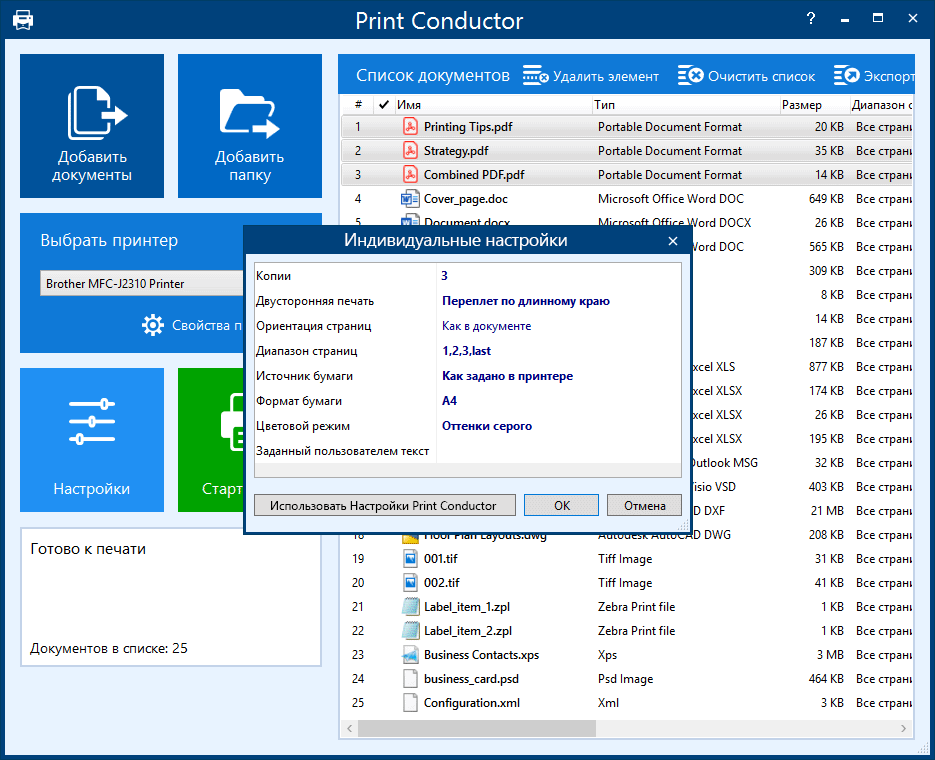Click the notepad icon of Label_item_2.zpl
This screenshot has height=760, width=935.
410,631
